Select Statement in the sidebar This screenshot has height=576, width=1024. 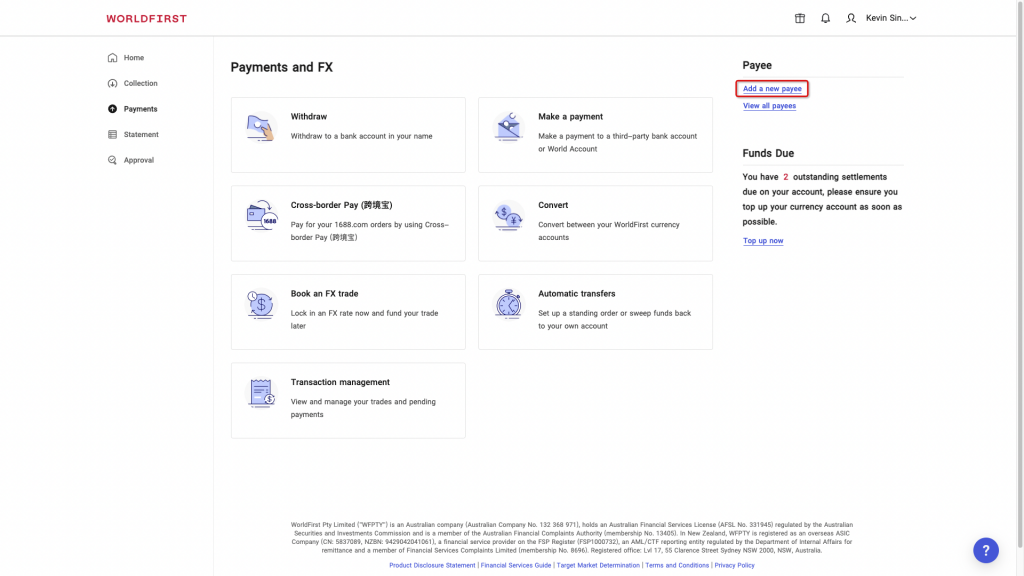click(x=141, y=135)
